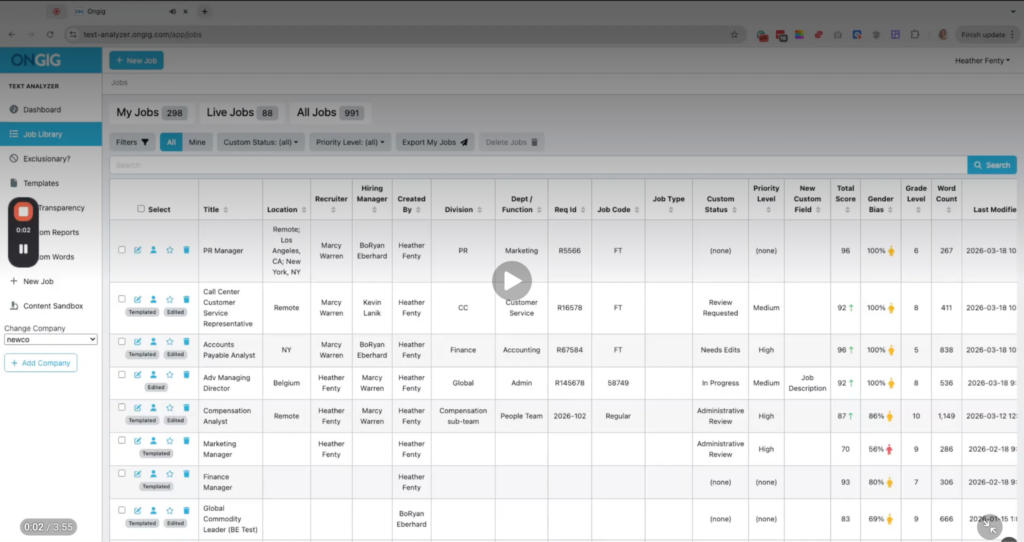The width and height of the screenshot is (1024, 542).
Task: Star the Global Commodity Leader job
Action: [170, 511]
